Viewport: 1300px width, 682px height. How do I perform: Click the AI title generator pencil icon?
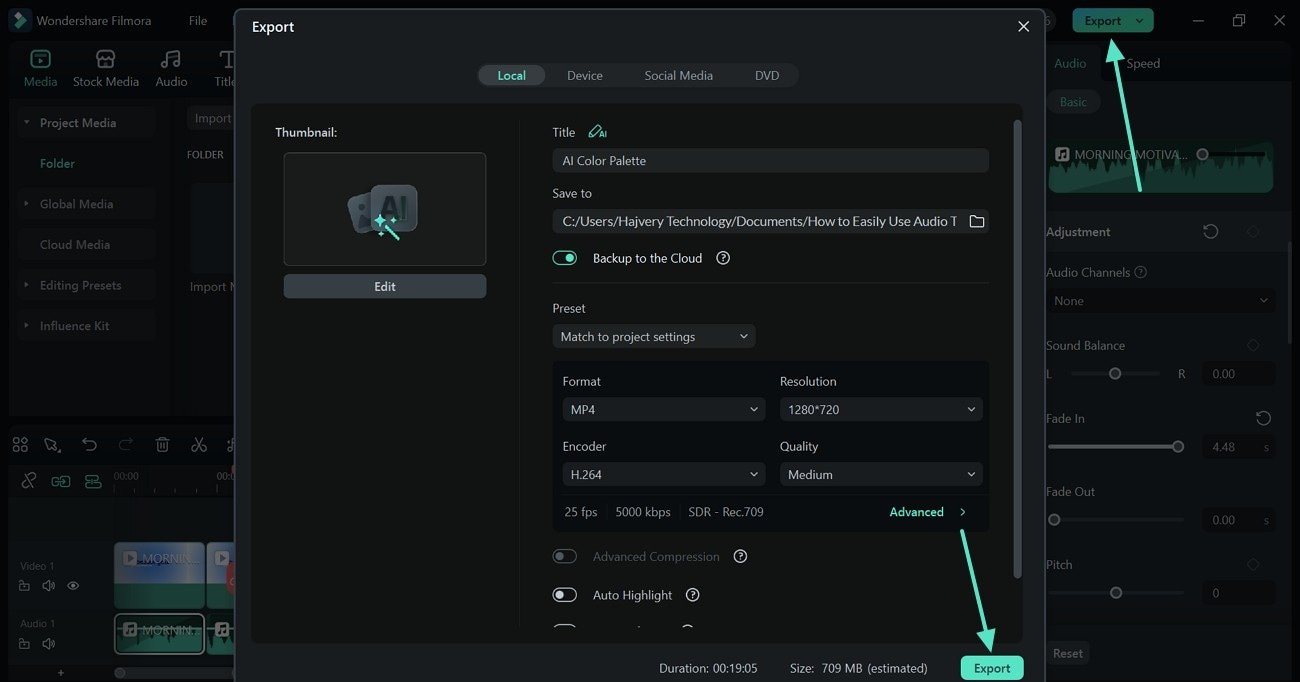pos(597,132)
